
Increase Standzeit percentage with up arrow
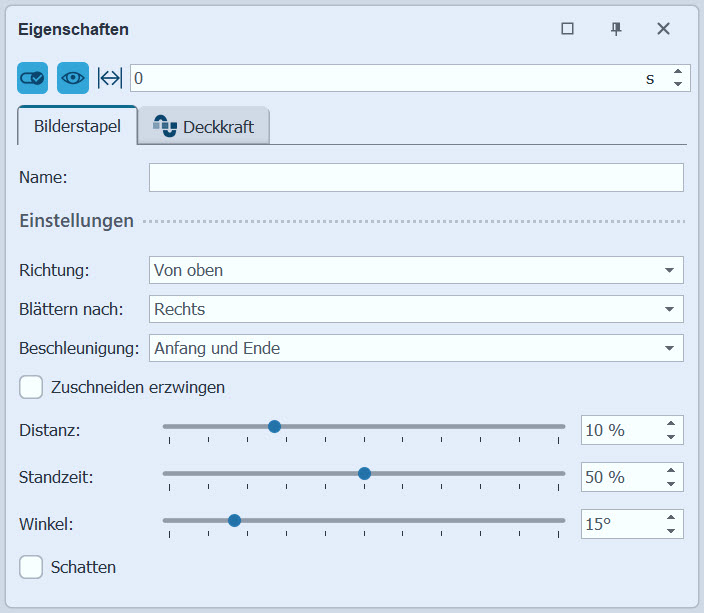click(x=671, y=471)
